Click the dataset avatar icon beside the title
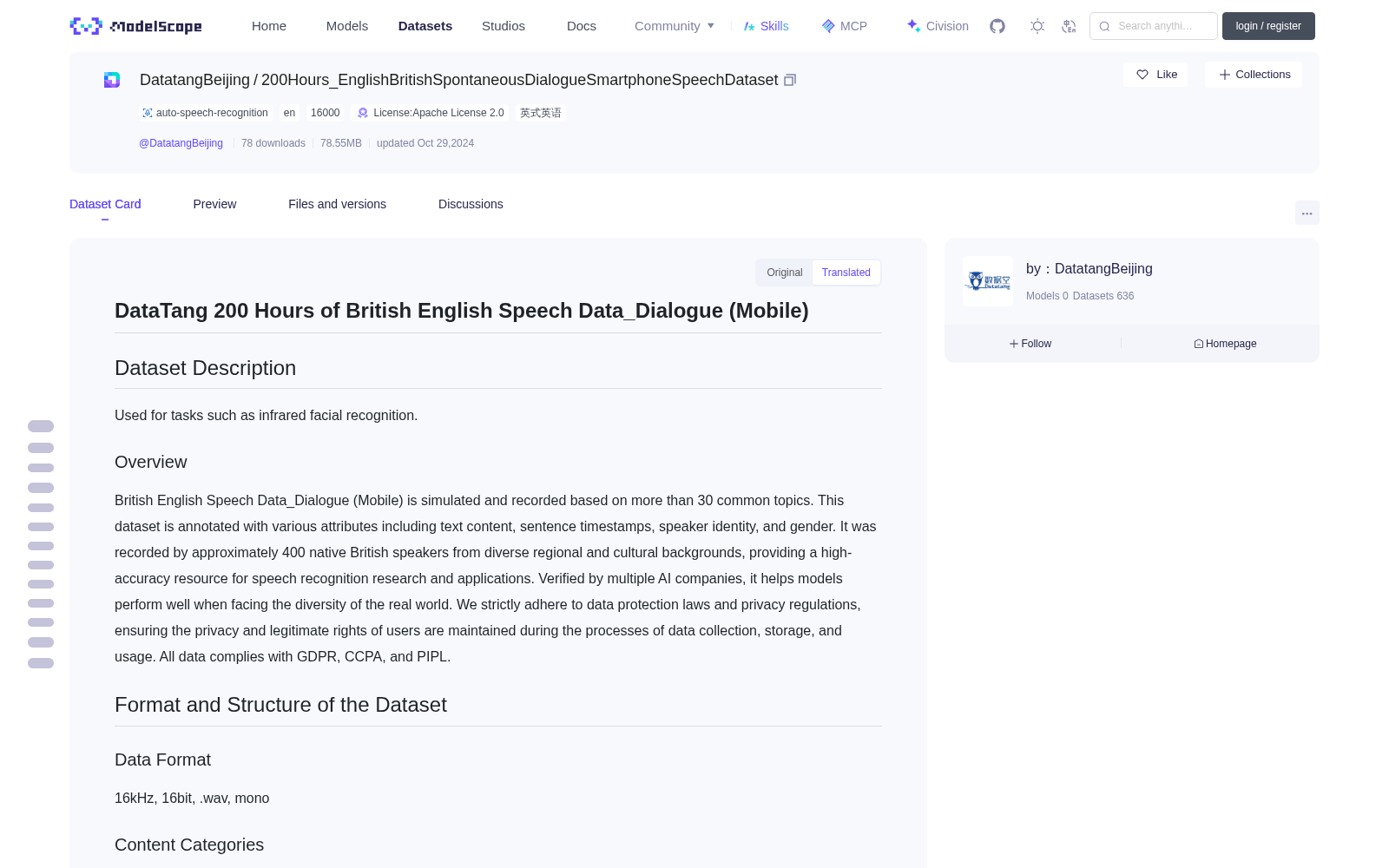Screen dimensions: 1389x868 112,80
